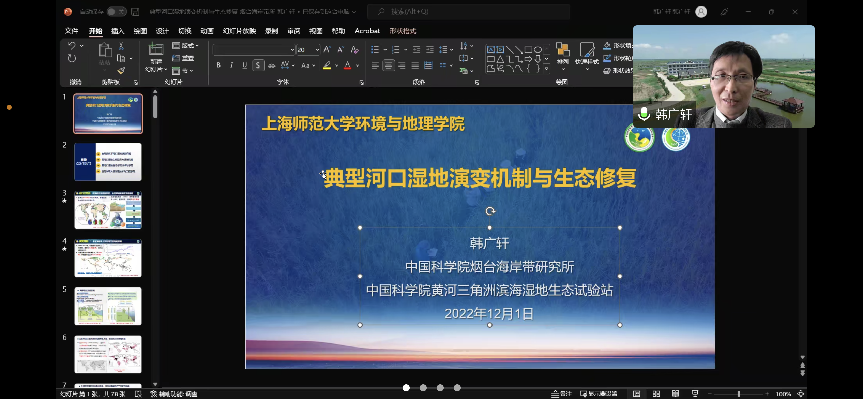
Task: Click the Arrange shapes icon
Action: (x=562, y=51)
